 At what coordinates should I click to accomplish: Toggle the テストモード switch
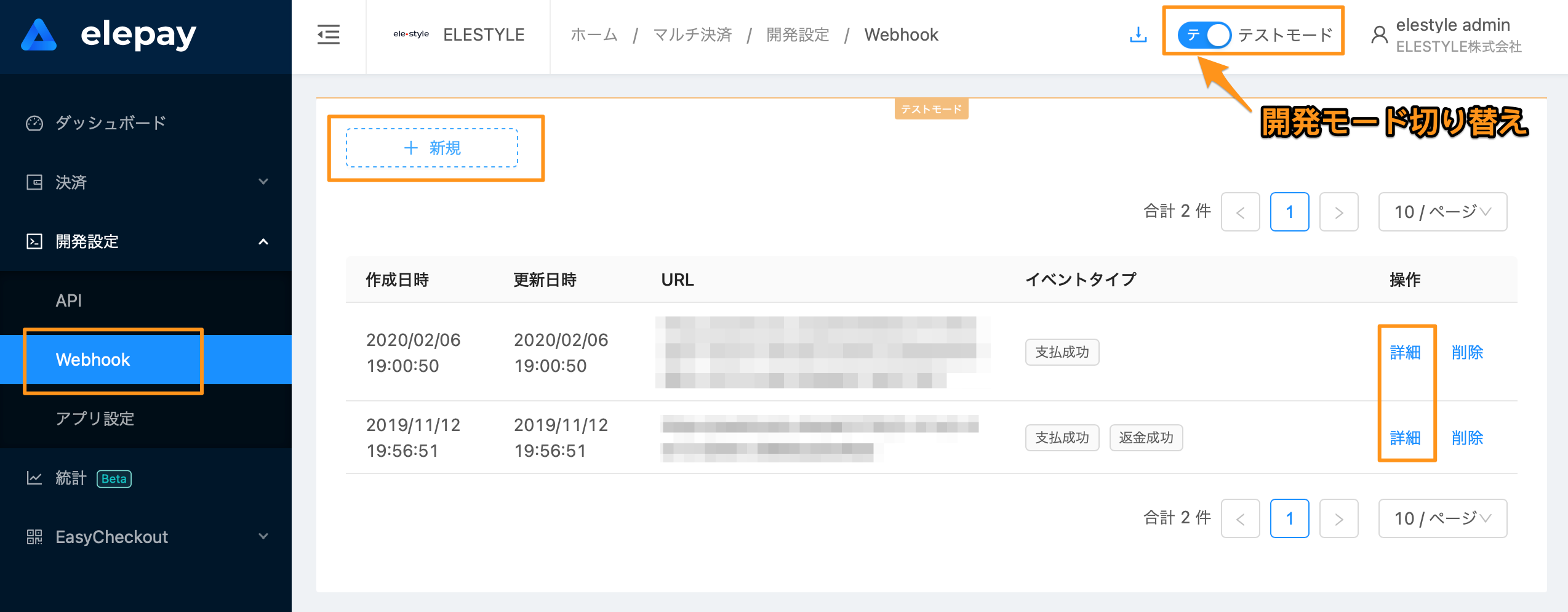tap(1204, 35)
